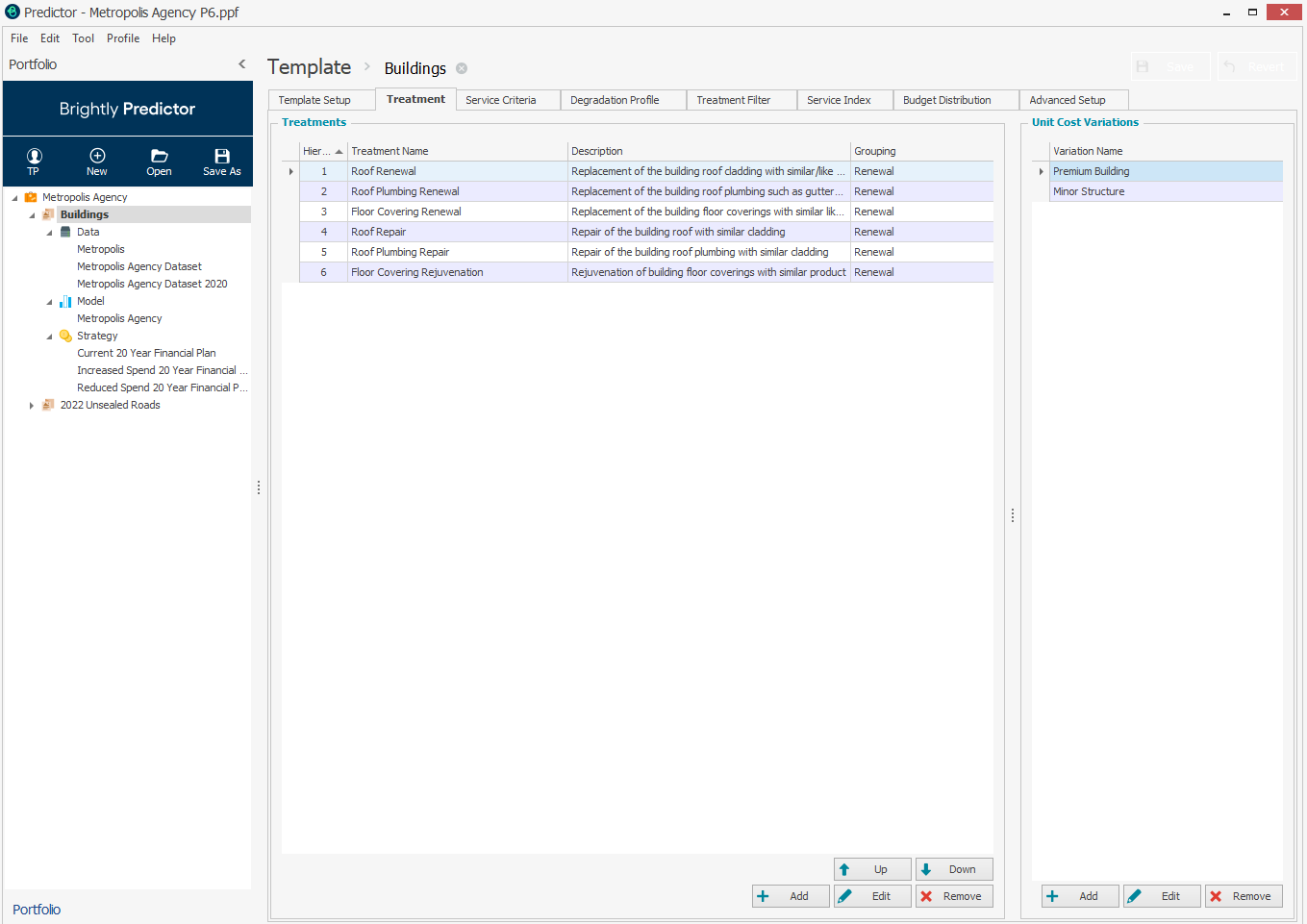
Task: Click the Open folder icon
Action: click(160, 162)
